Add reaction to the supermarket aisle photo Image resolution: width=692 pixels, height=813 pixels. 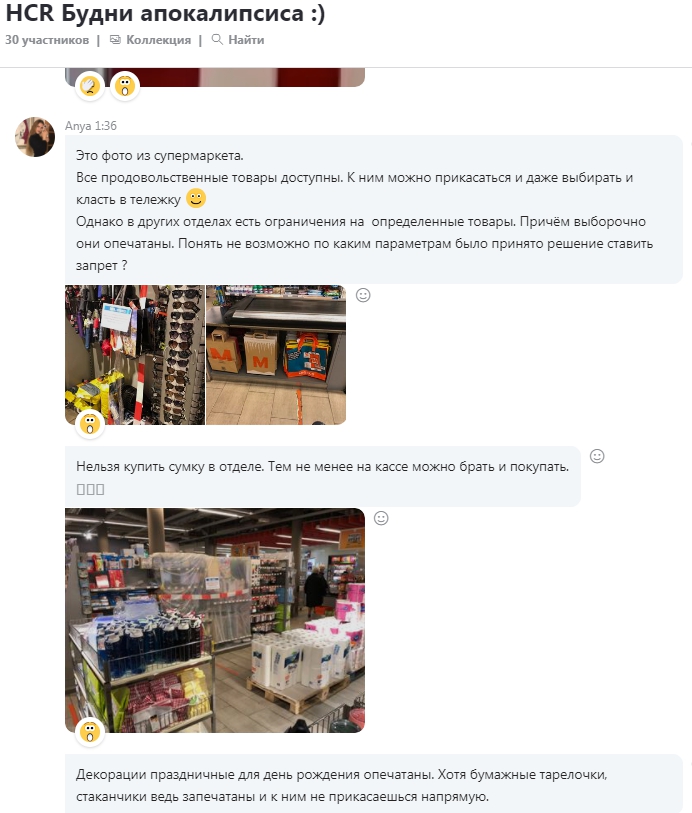point(381,518)
